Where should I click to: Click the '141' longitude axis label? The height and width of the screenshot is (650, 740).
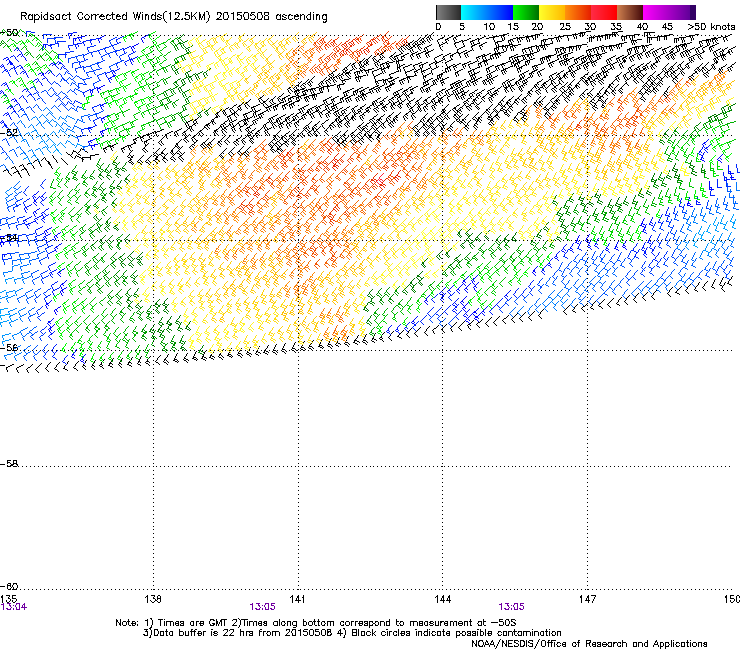pyautogui.click(x=297, y=599)
